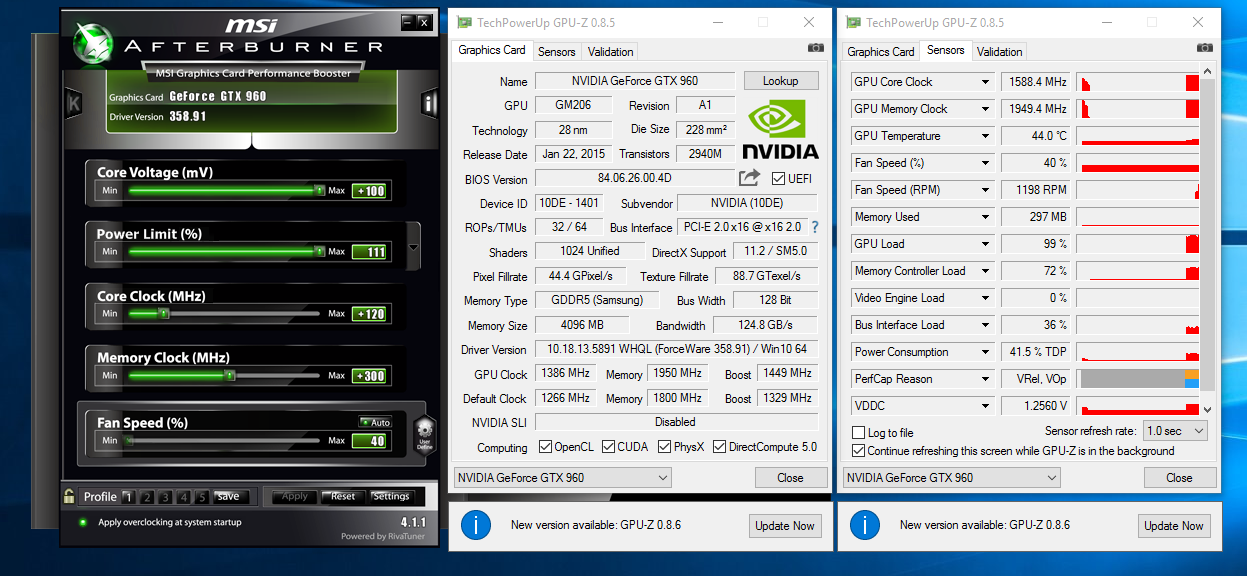Image resolution: width=1247 pixels, height=576 pixels.
Task: Click info icon in left update banner
Action: pos(476,525)
